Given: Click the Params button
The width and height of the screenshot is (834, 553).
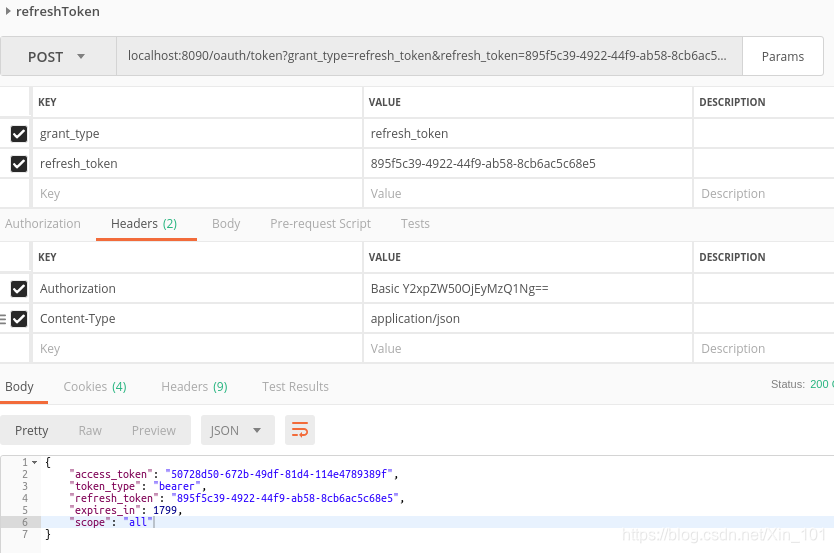Looking at the screenshot, I should 782,56.
